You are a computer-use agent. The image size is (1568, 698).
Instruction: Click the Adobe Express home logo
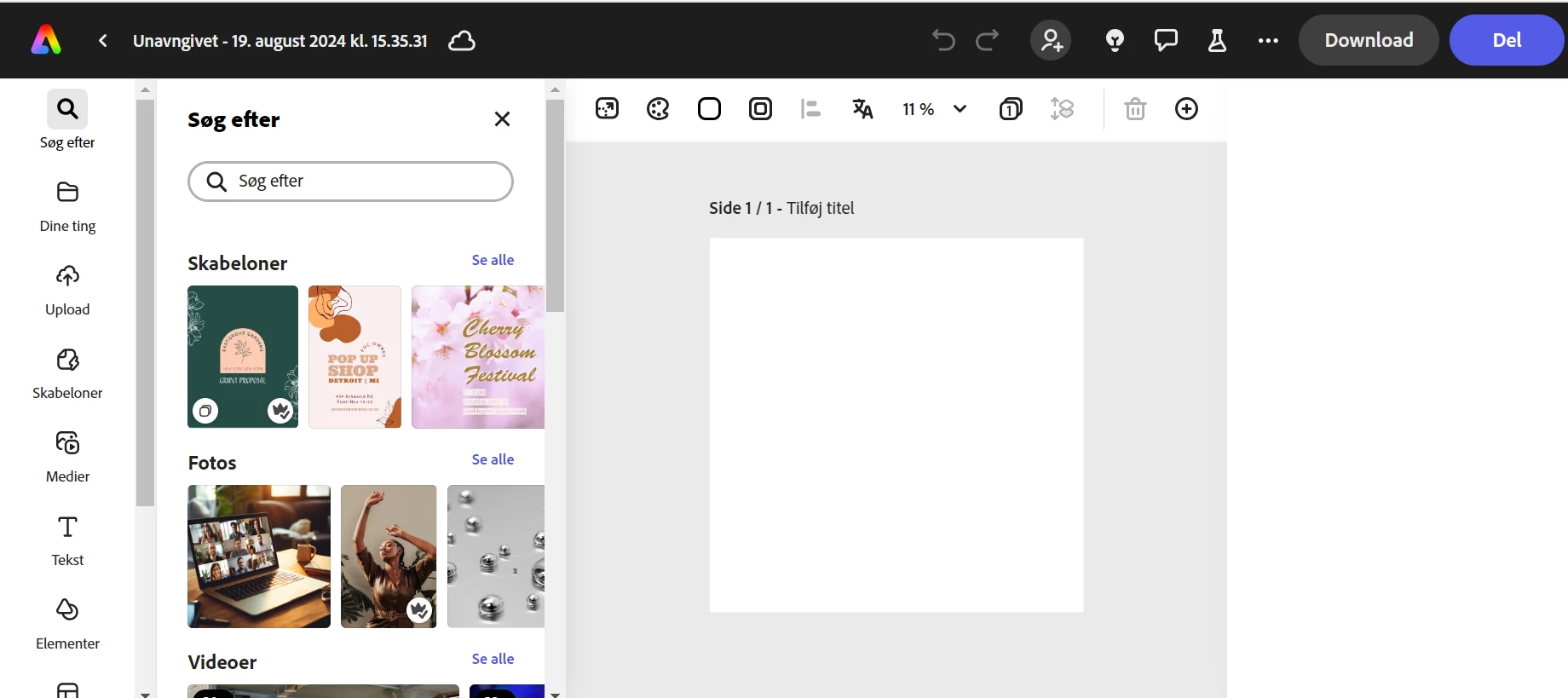click(x=46, y=40)
